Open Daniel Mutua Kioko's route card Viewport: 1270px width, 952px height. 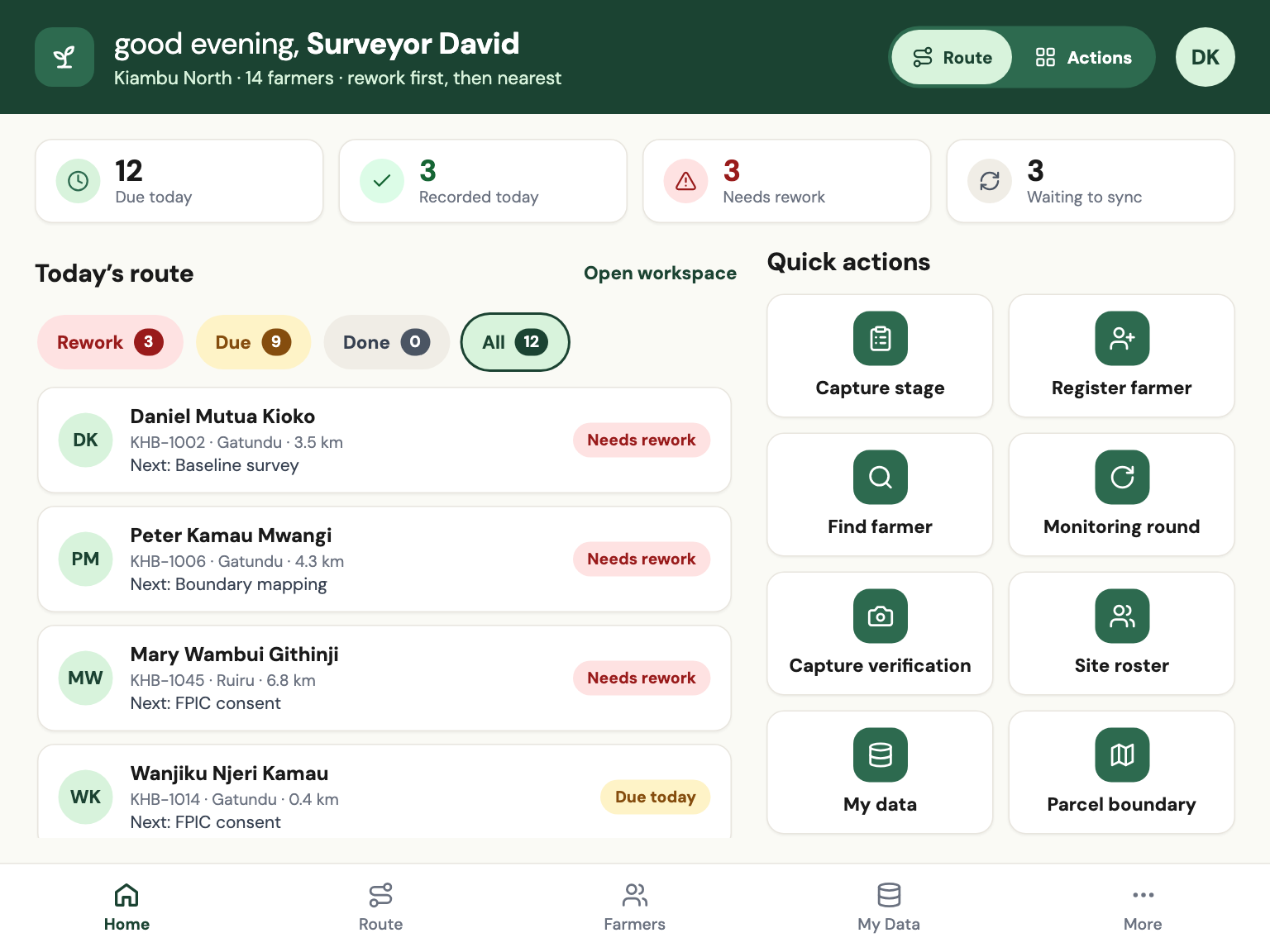point(384,440)
